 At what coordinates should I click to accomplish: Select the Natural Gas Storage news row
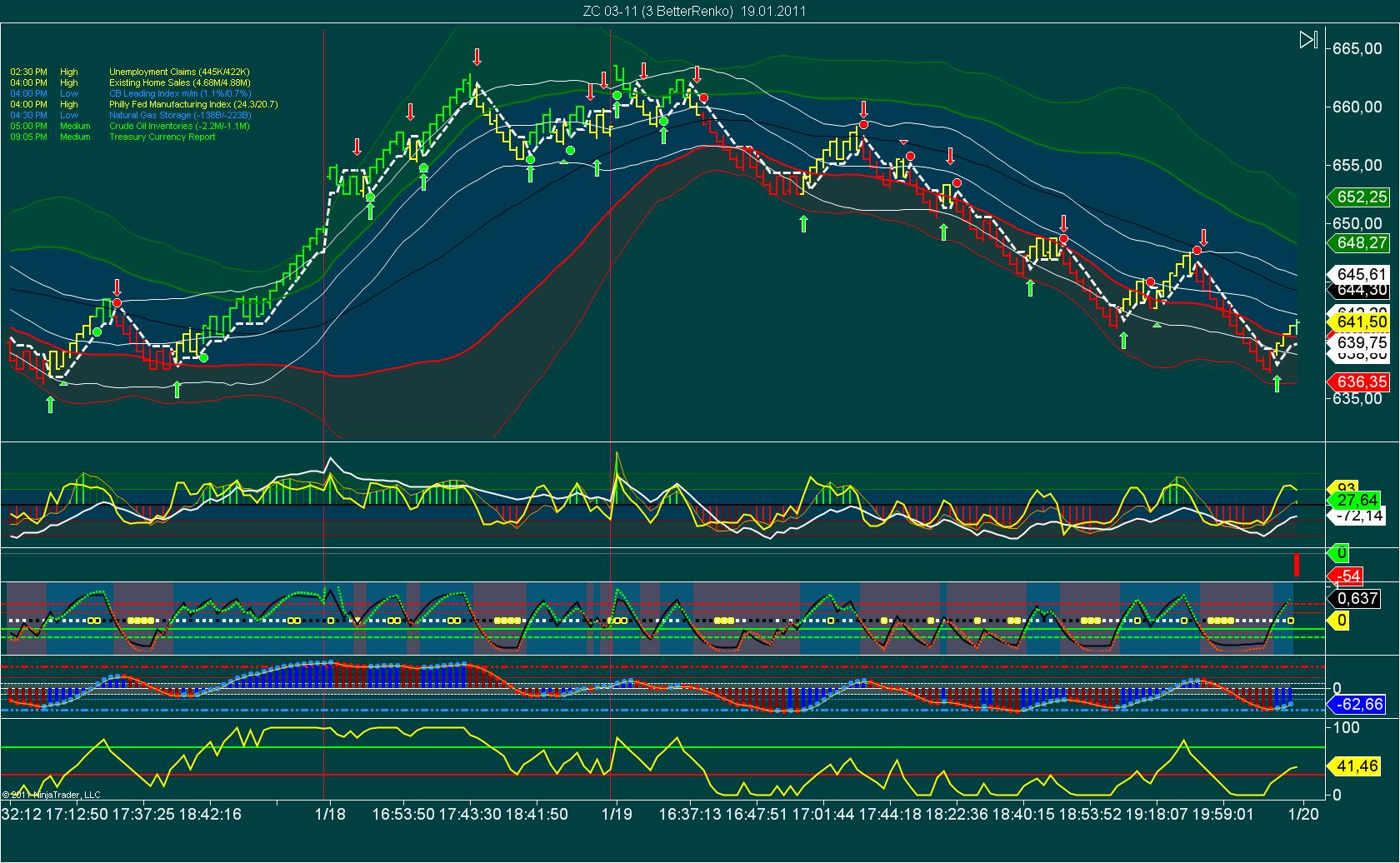(x=128, y=116)
